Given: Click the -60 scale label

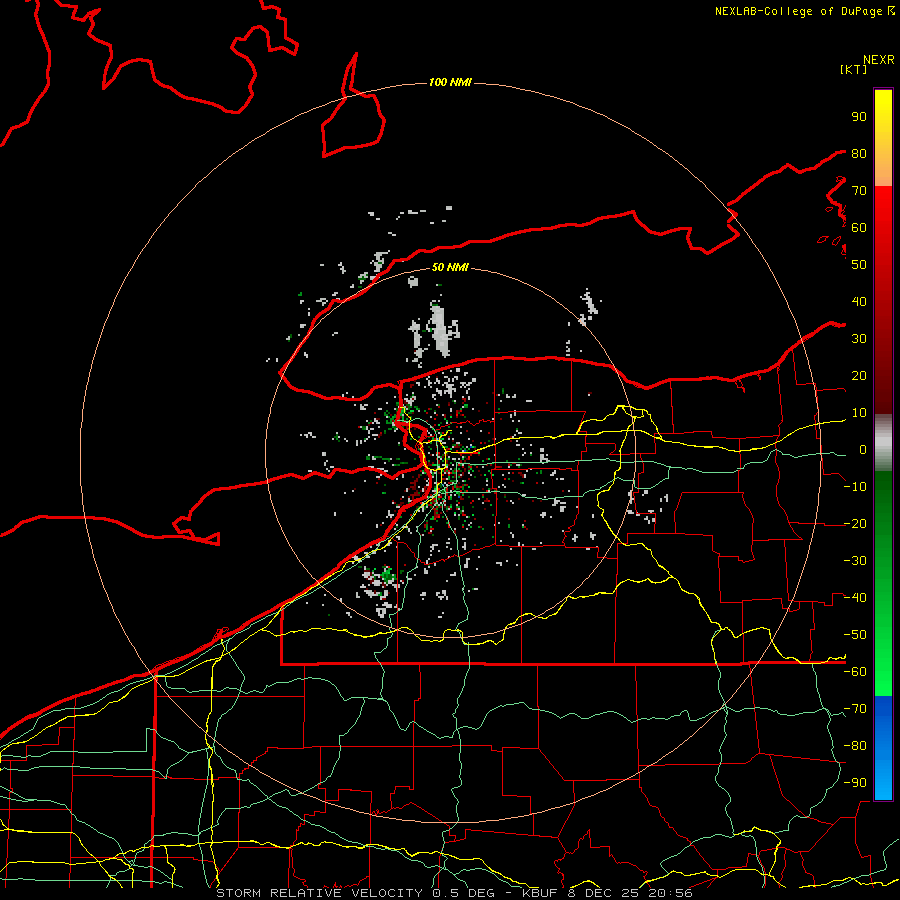Looking at the screenshot, I should click(x=855, y=672).
